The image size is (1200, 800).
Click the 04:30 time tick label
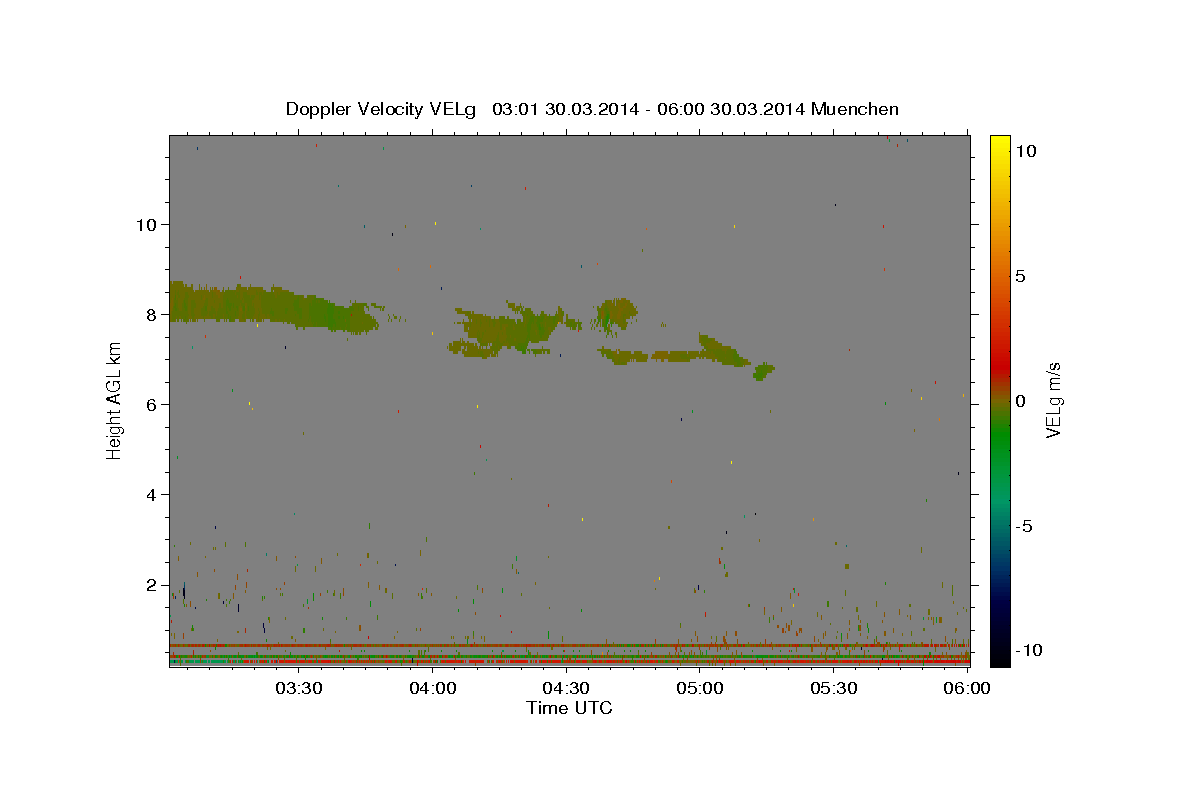click(566, 688)
